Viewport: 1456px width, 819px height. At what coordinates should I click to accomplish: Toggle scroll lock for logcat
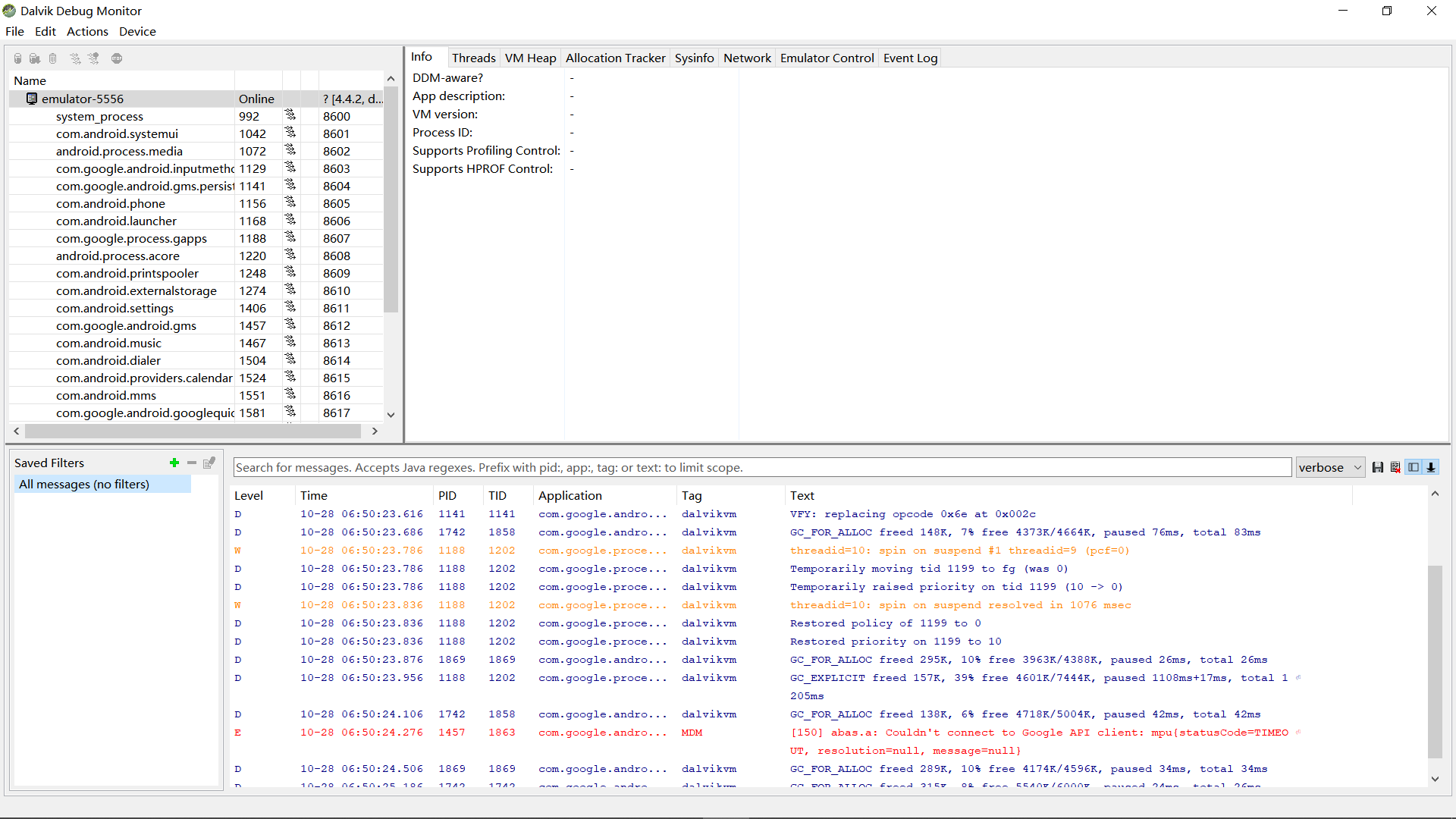[x=1431, y=467]
